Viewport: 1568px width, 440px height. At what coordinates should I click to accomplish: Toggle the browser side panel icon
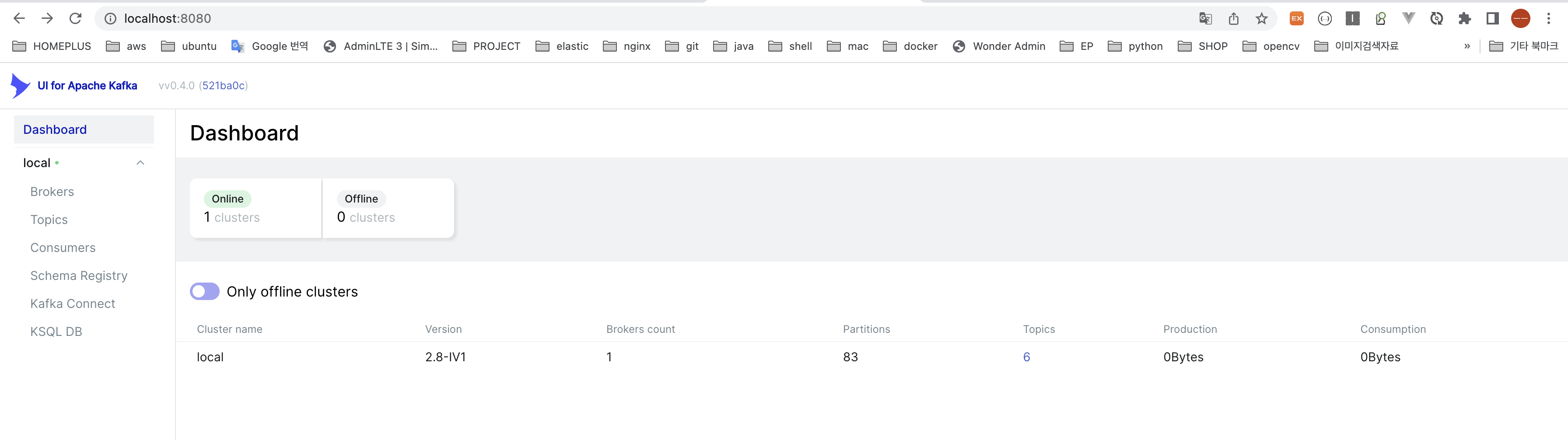pos(1492,19)
